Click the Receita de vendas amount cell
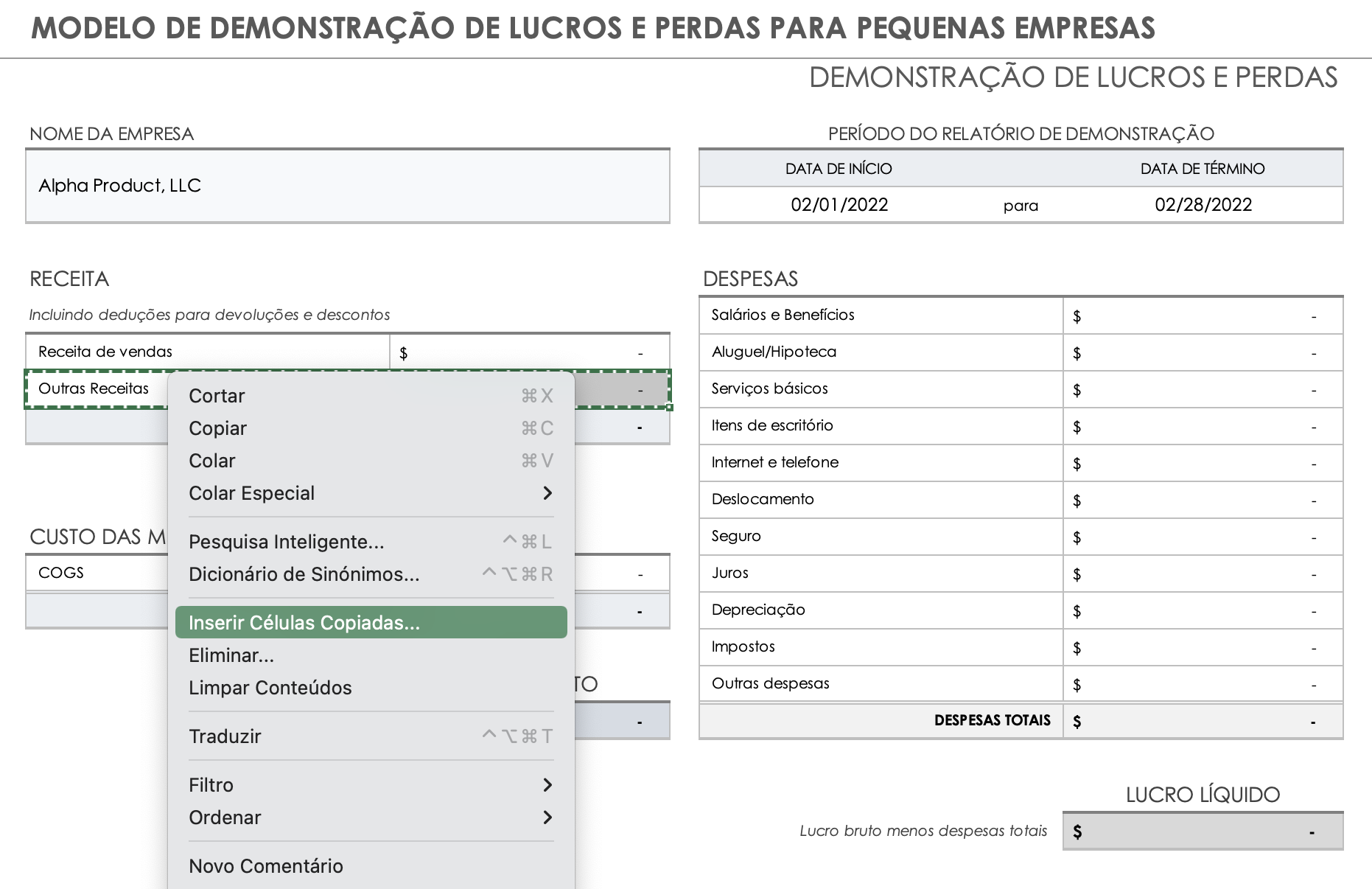The width and height of the screenshot is (1372, 889). [x=529, y=352]
